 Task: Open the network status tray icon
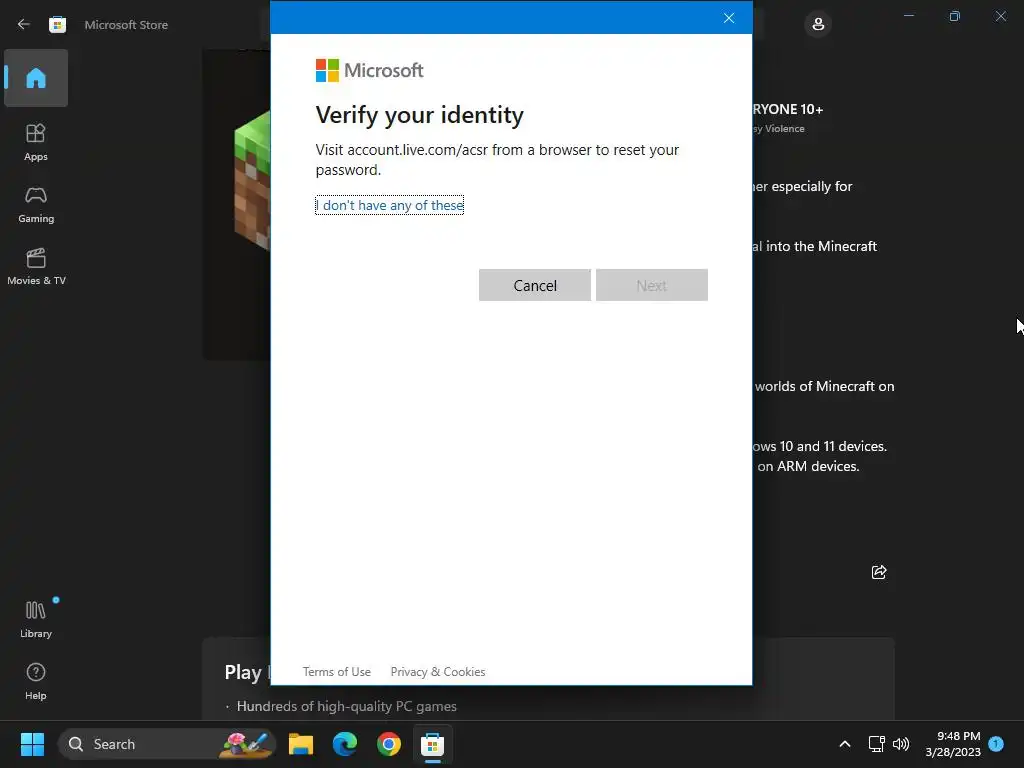876,744
